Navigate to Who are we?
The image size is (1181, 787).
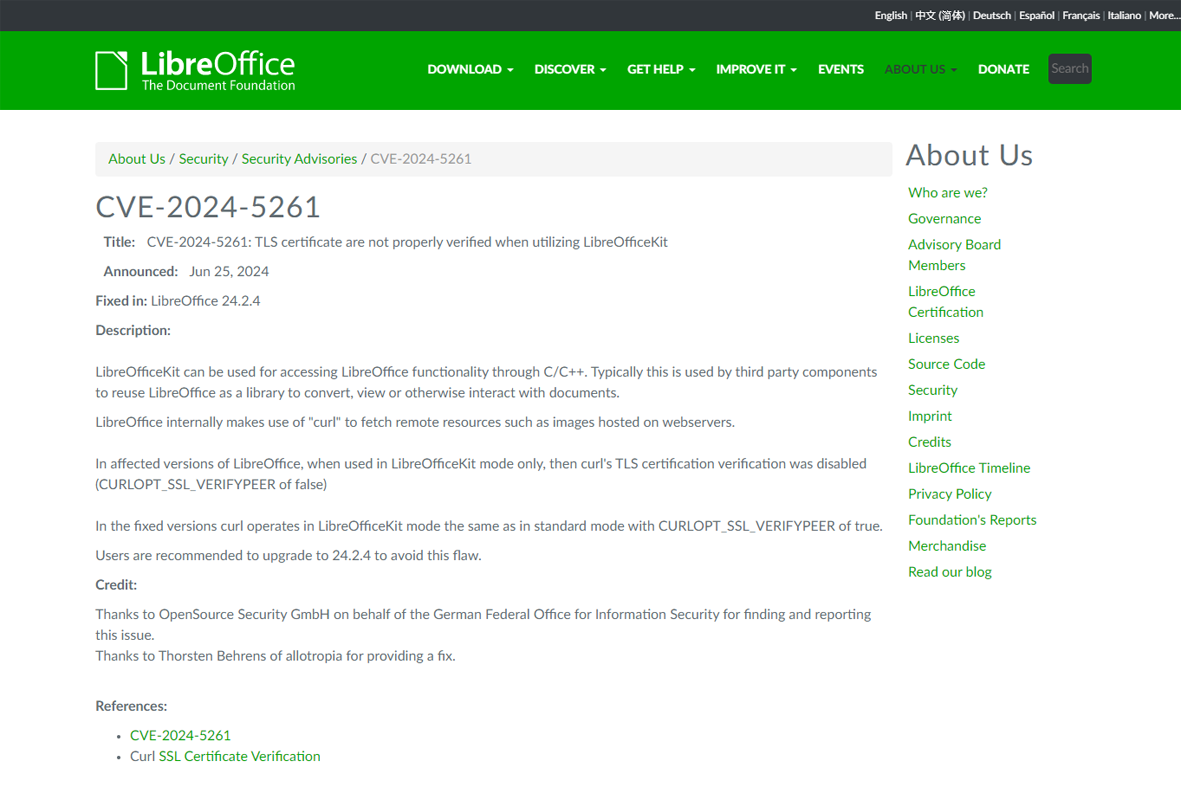click(x=947, y=192)
